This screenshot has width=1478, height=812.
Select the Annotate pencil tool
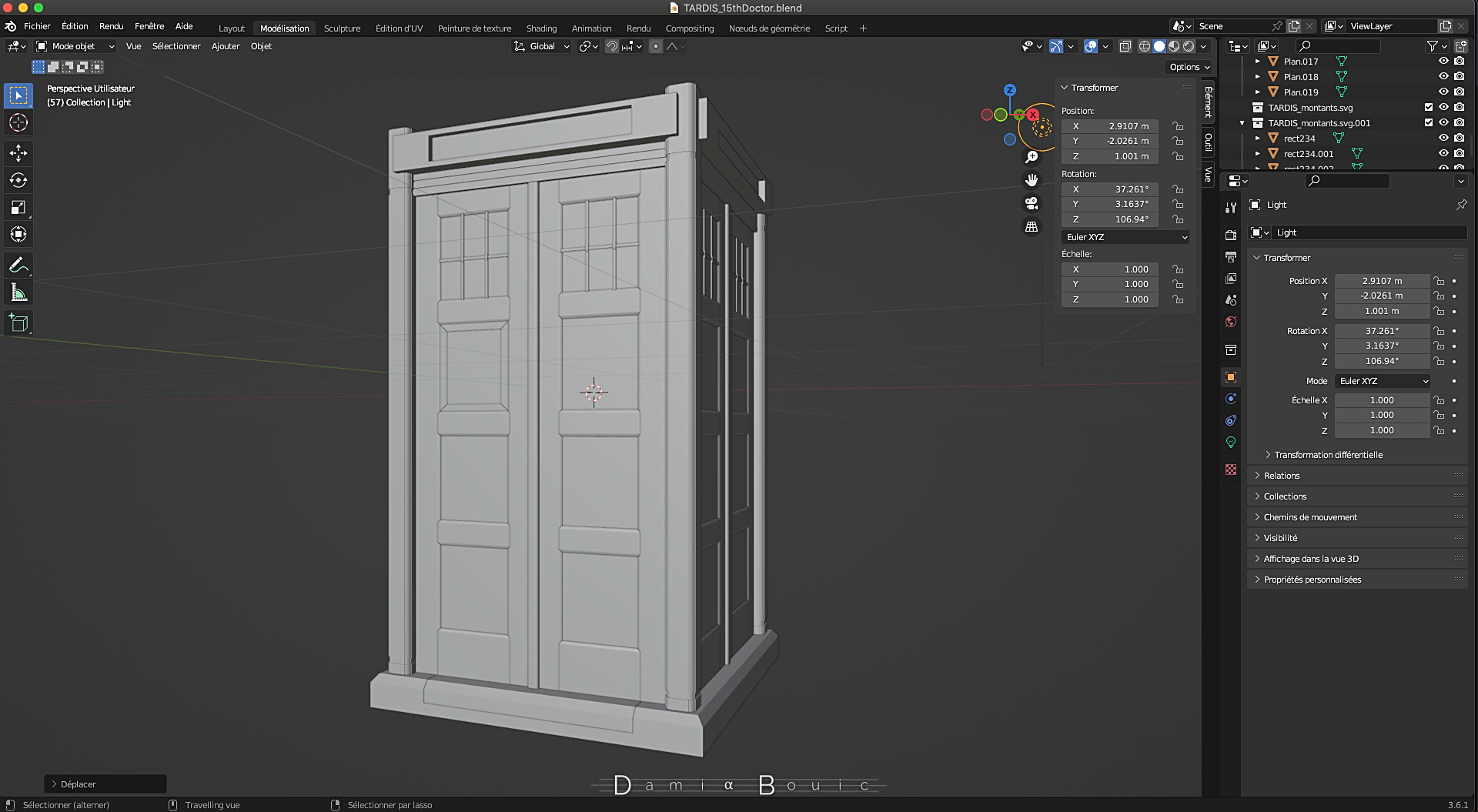[18, 266]
